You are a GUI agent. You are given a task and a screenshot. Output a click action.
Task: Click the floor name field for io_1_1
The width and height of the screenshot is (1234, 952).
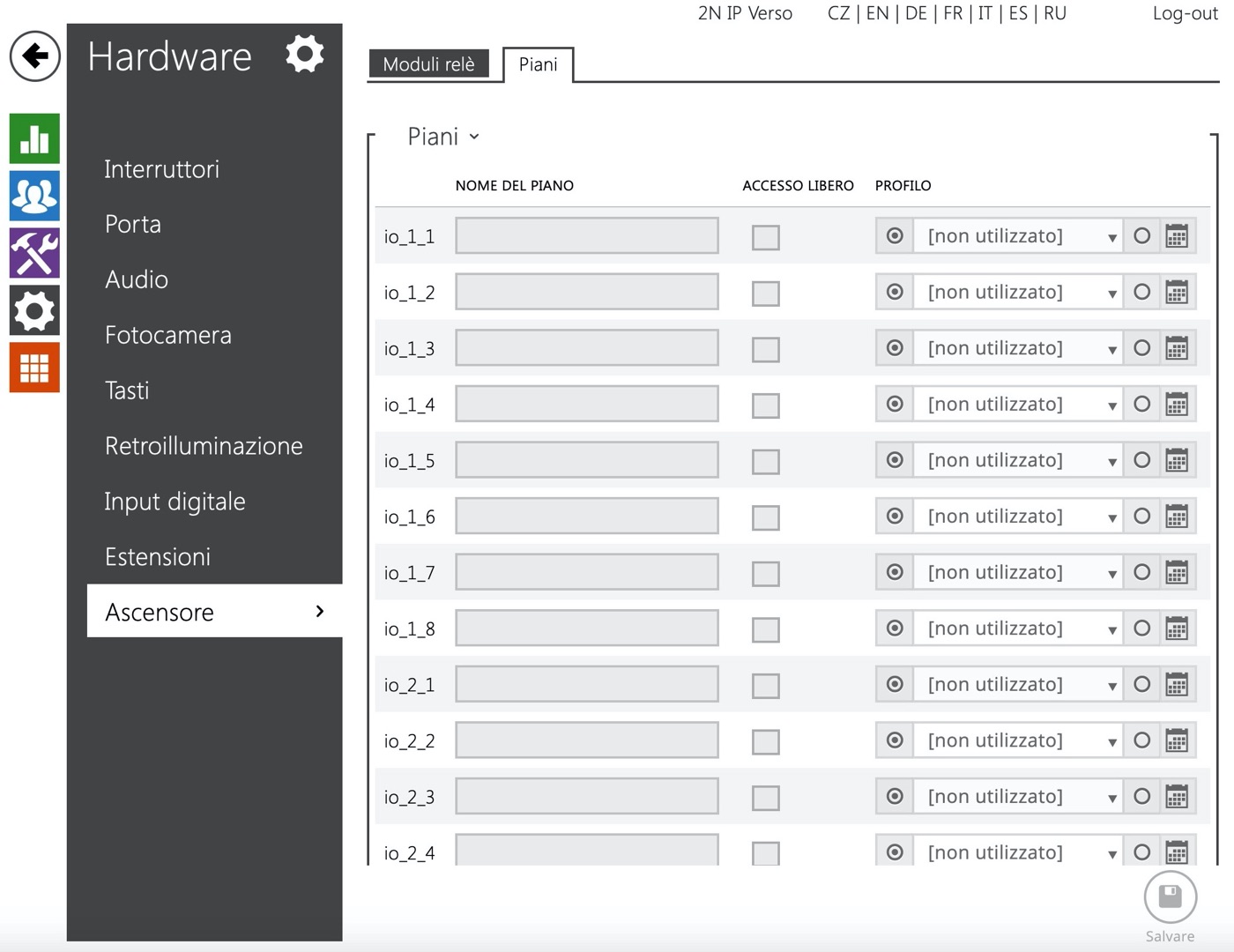click(x=587, y=236)
